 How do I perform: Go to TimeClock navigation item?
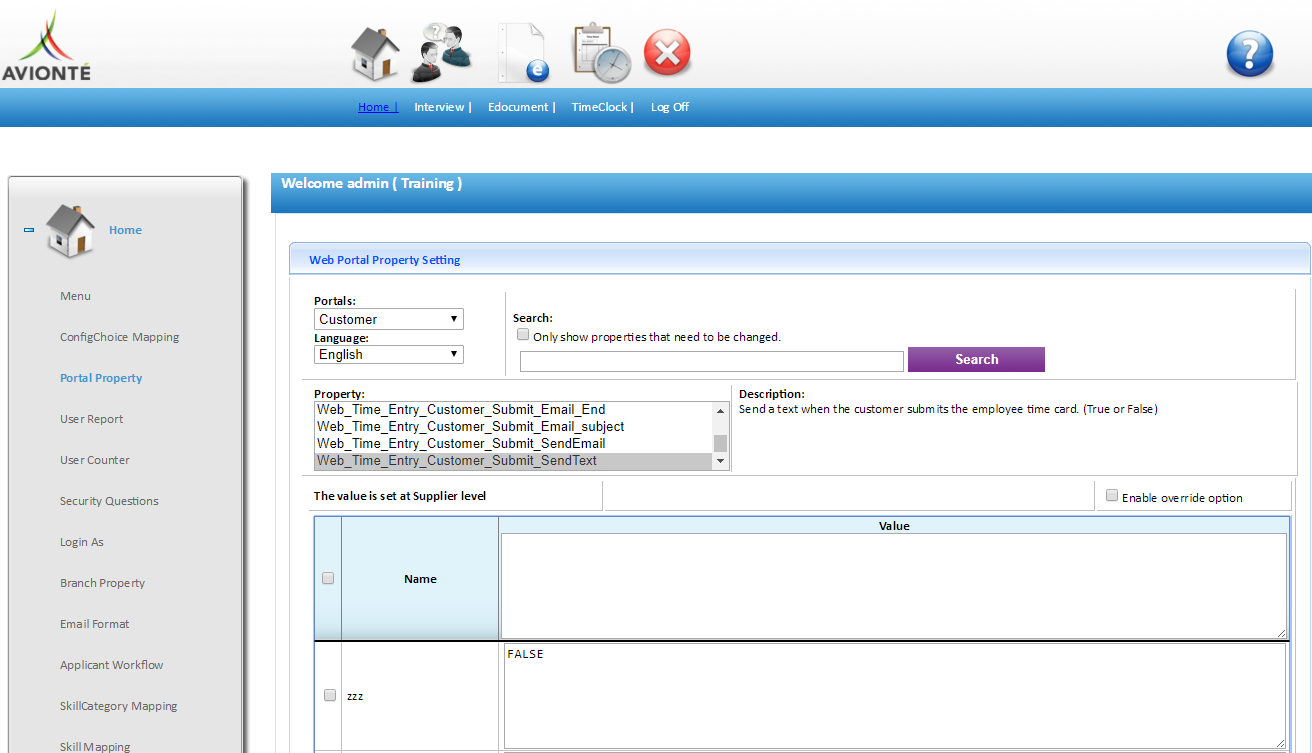pyautogui.click(x=602, y=107)
